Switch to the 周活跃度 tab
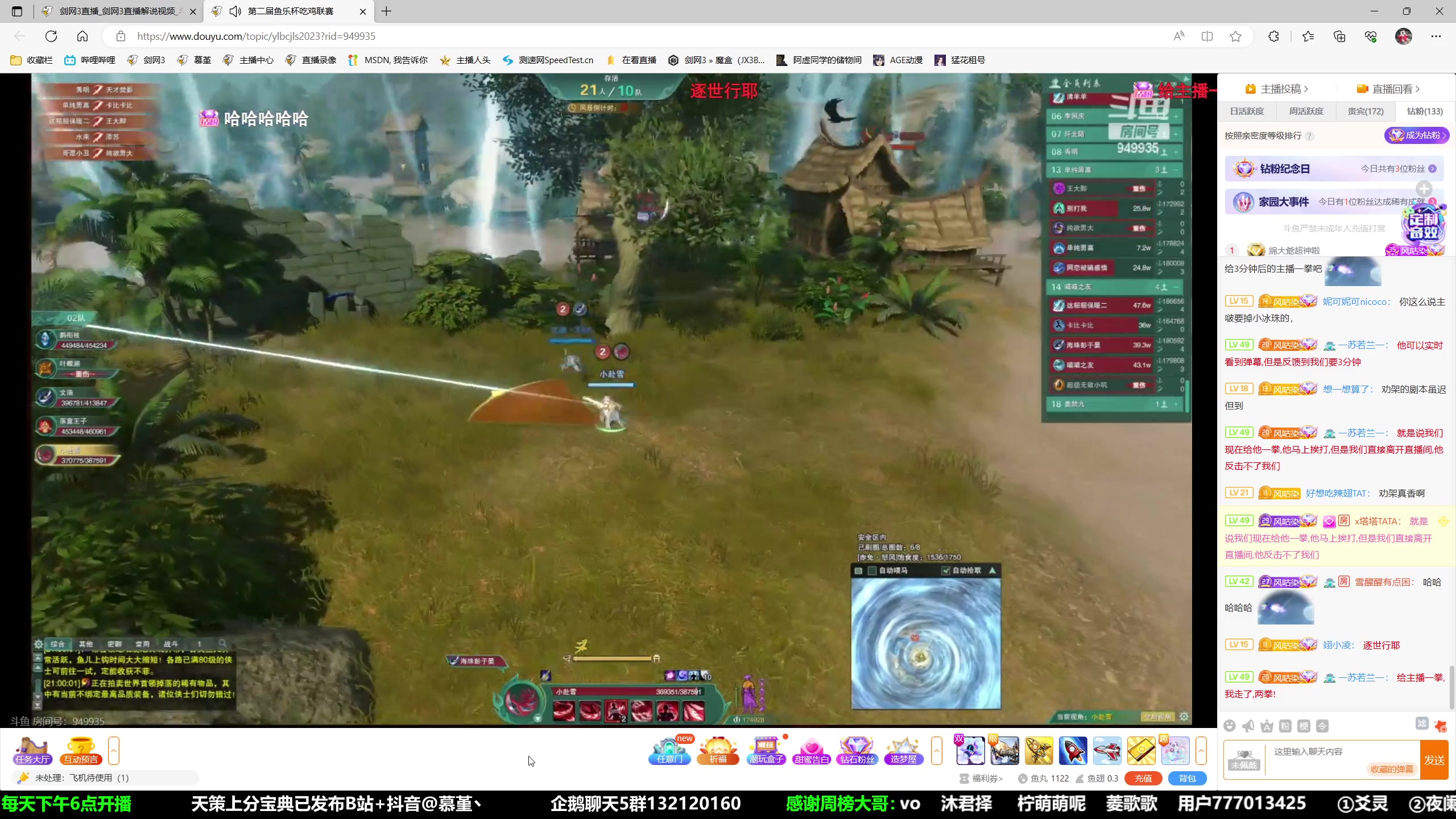The height and width of the screenshot is (819, 1456). pyautogui.click(x=1306, y=111)
